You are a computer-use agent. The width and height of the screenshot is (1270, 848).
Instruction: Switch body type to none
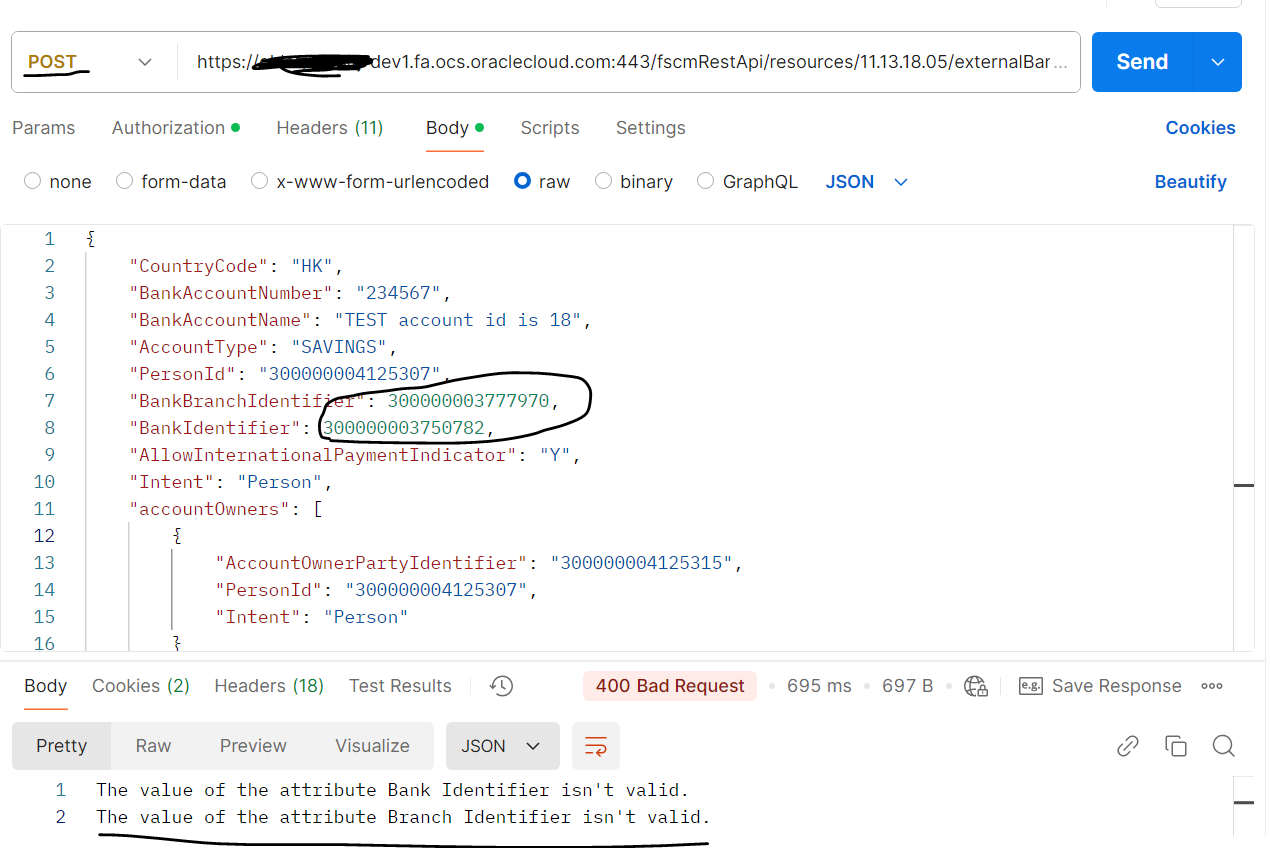(32, 181)
